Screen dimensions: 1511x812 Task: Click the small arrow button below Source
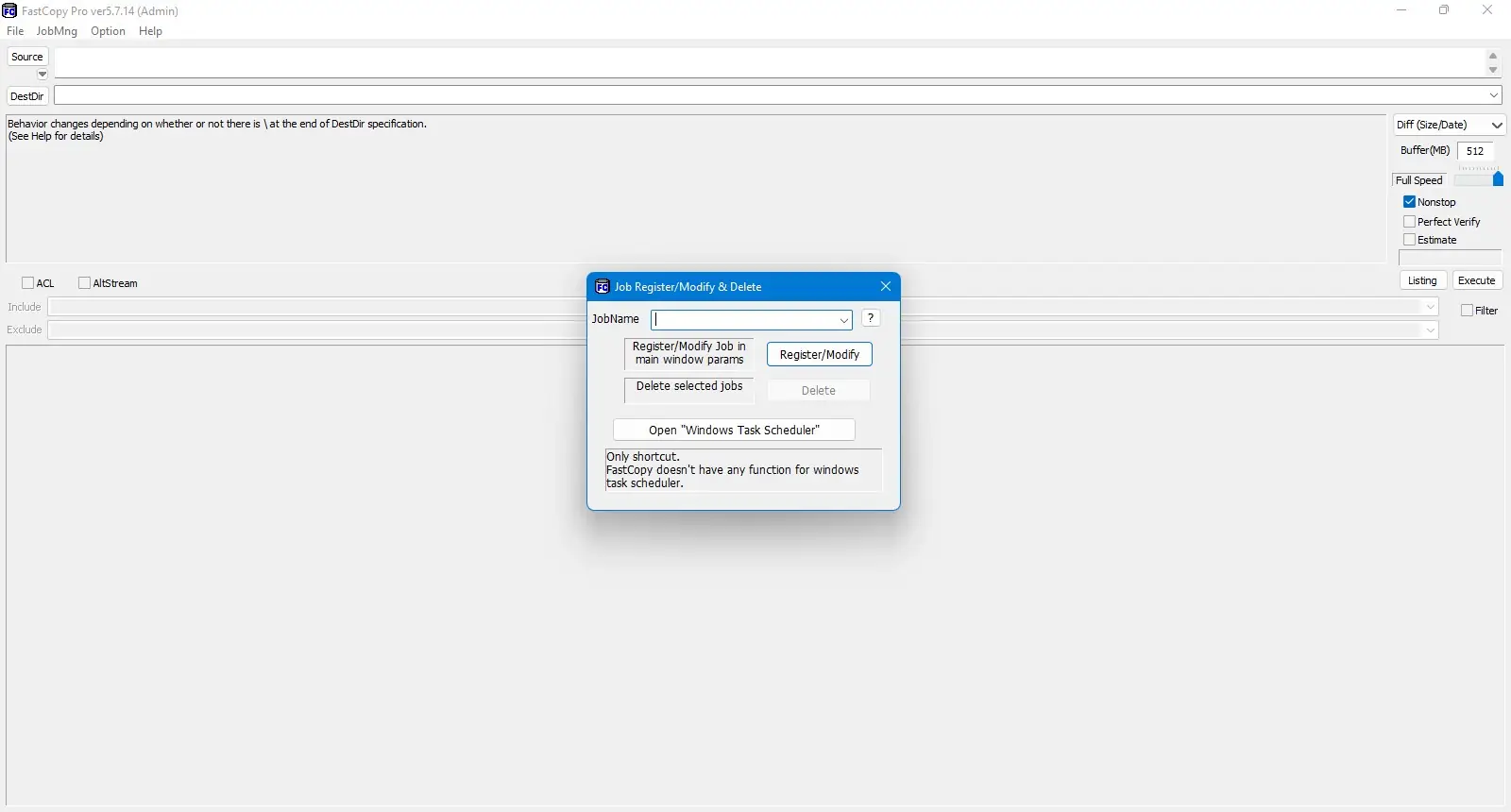[x=42, y=74]
